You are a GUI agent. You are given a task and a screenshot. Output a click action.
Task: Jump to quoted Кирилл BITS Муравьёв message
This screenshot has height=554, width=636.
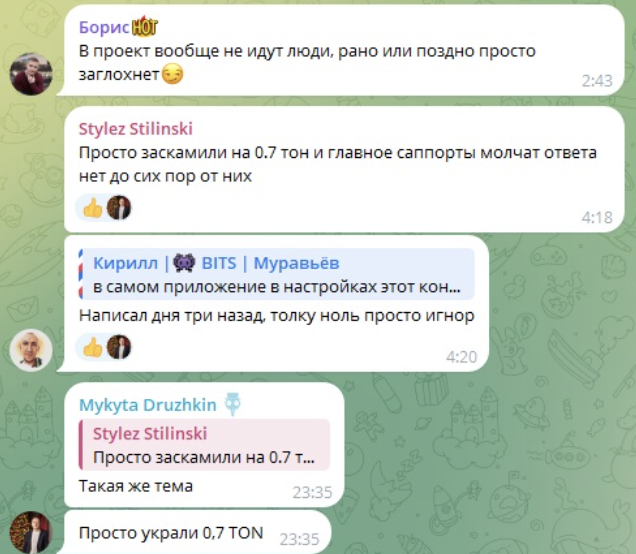coord(277,274)
